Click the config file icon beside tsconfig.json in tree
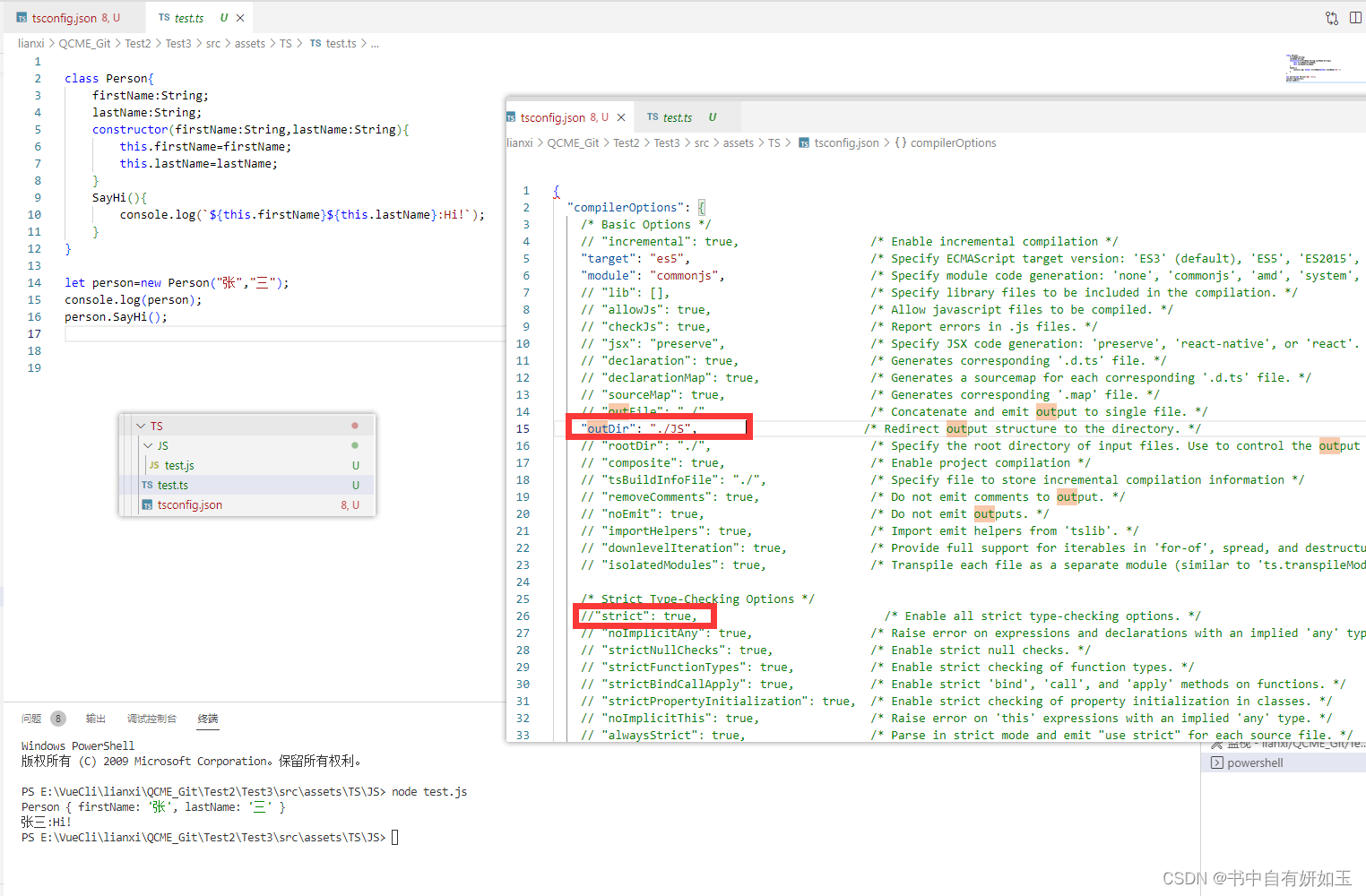Image resolution: width=1366 pixels, height=896 pixels. coord(147,504)
